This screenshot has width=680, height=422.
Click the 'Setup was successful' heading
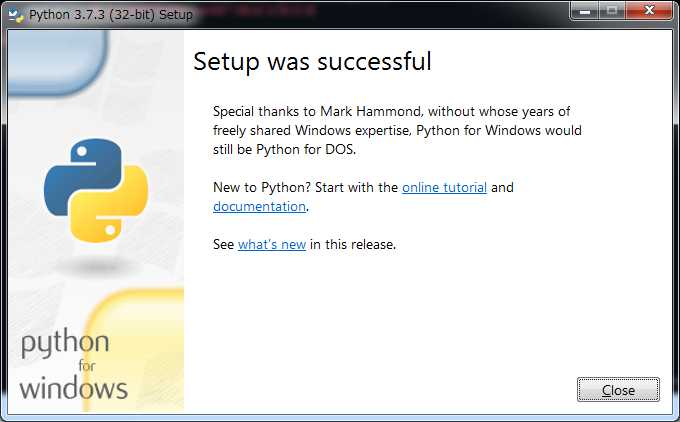tap(312, 61)
